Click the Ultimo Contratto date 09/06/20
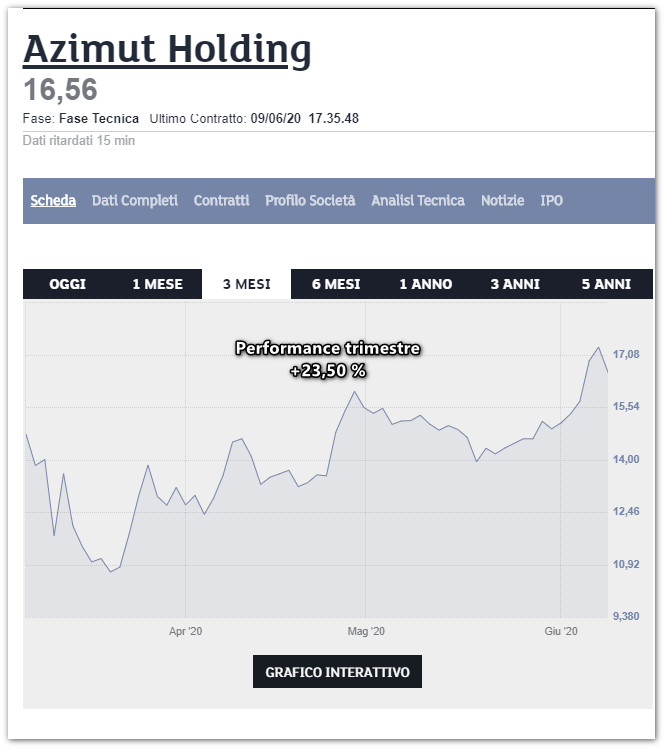 click(x=276, y=118)
